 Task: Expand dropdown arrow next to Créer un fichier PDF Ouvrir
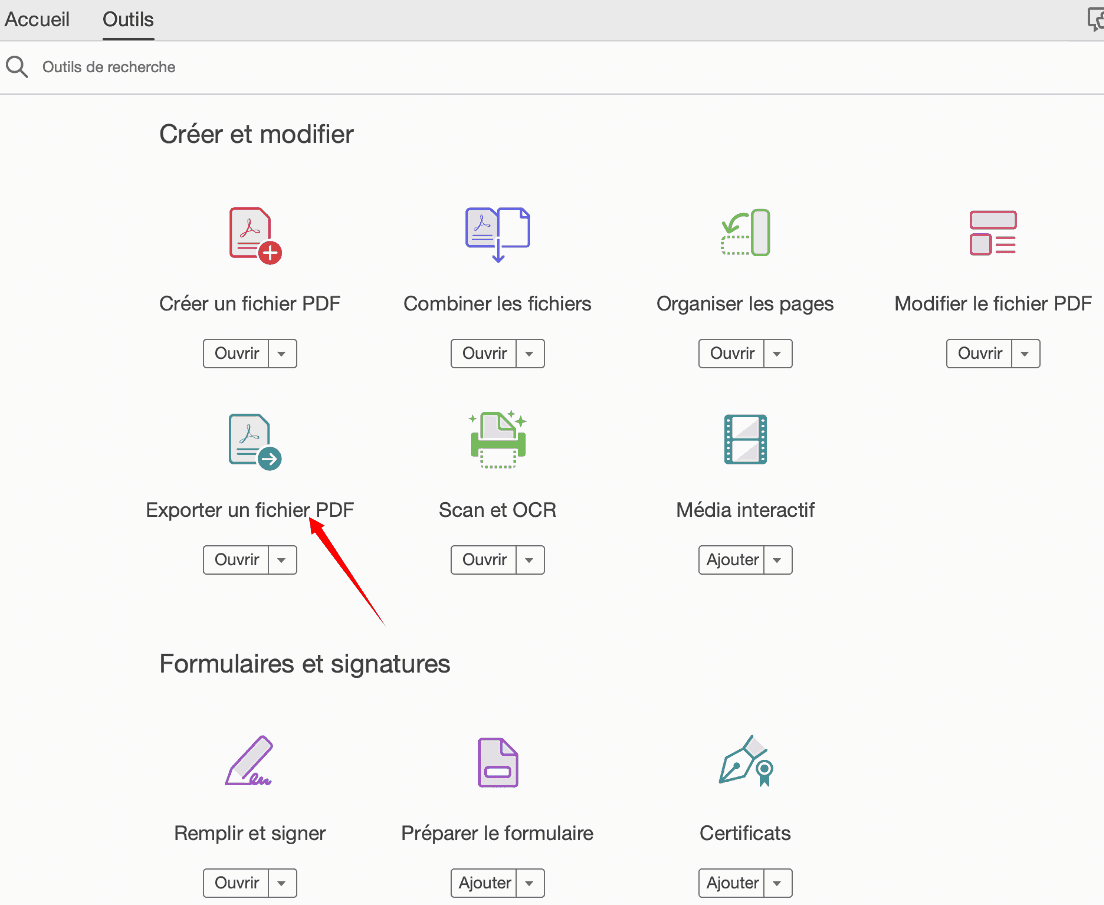pyautogui.click(x=282, y=354)
